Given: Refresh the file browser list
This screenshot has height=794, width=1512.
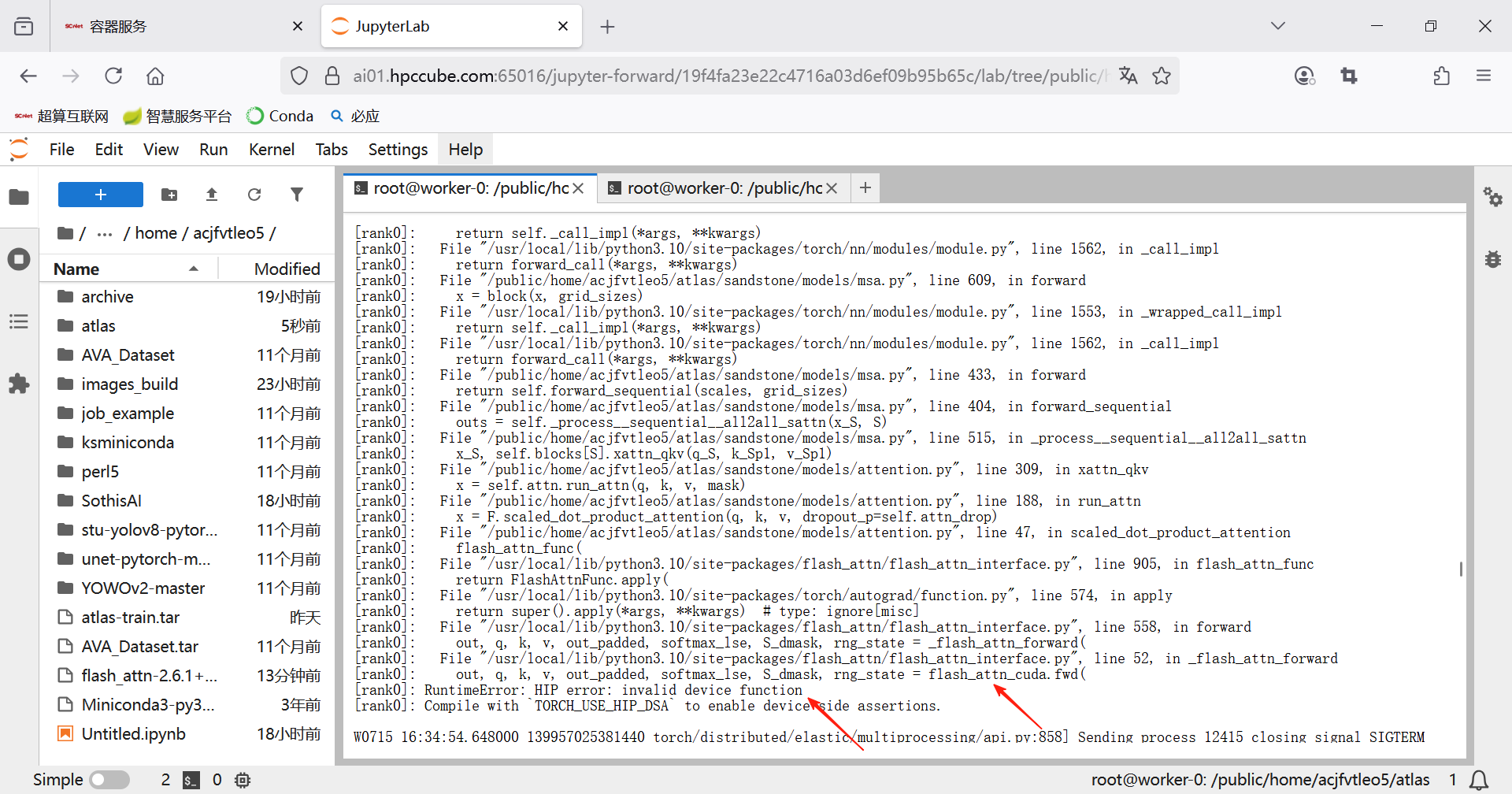Looking at the screenshot, I should 254,195.
